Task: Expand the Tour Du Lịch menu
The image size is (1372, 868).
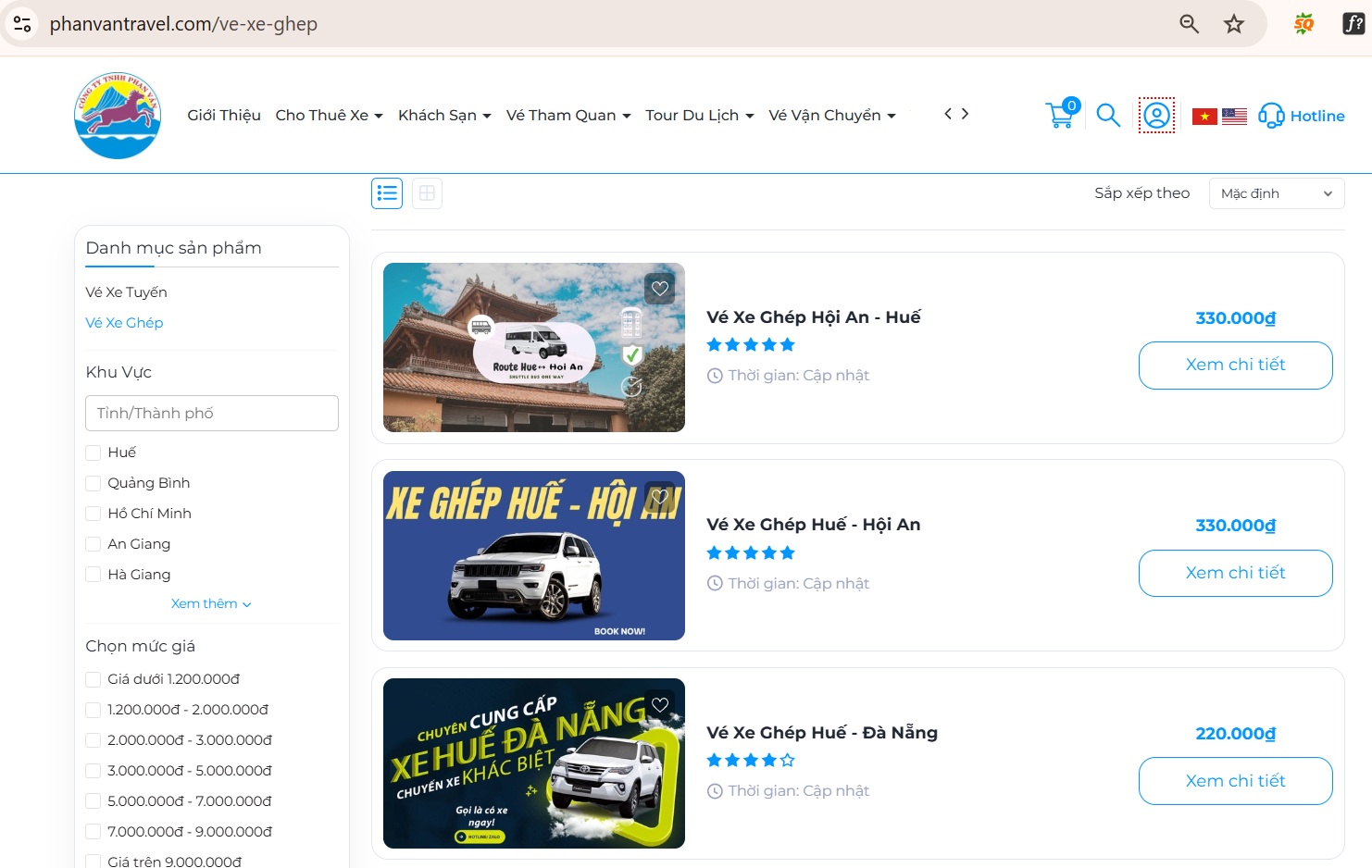Action: pos(700,115)
